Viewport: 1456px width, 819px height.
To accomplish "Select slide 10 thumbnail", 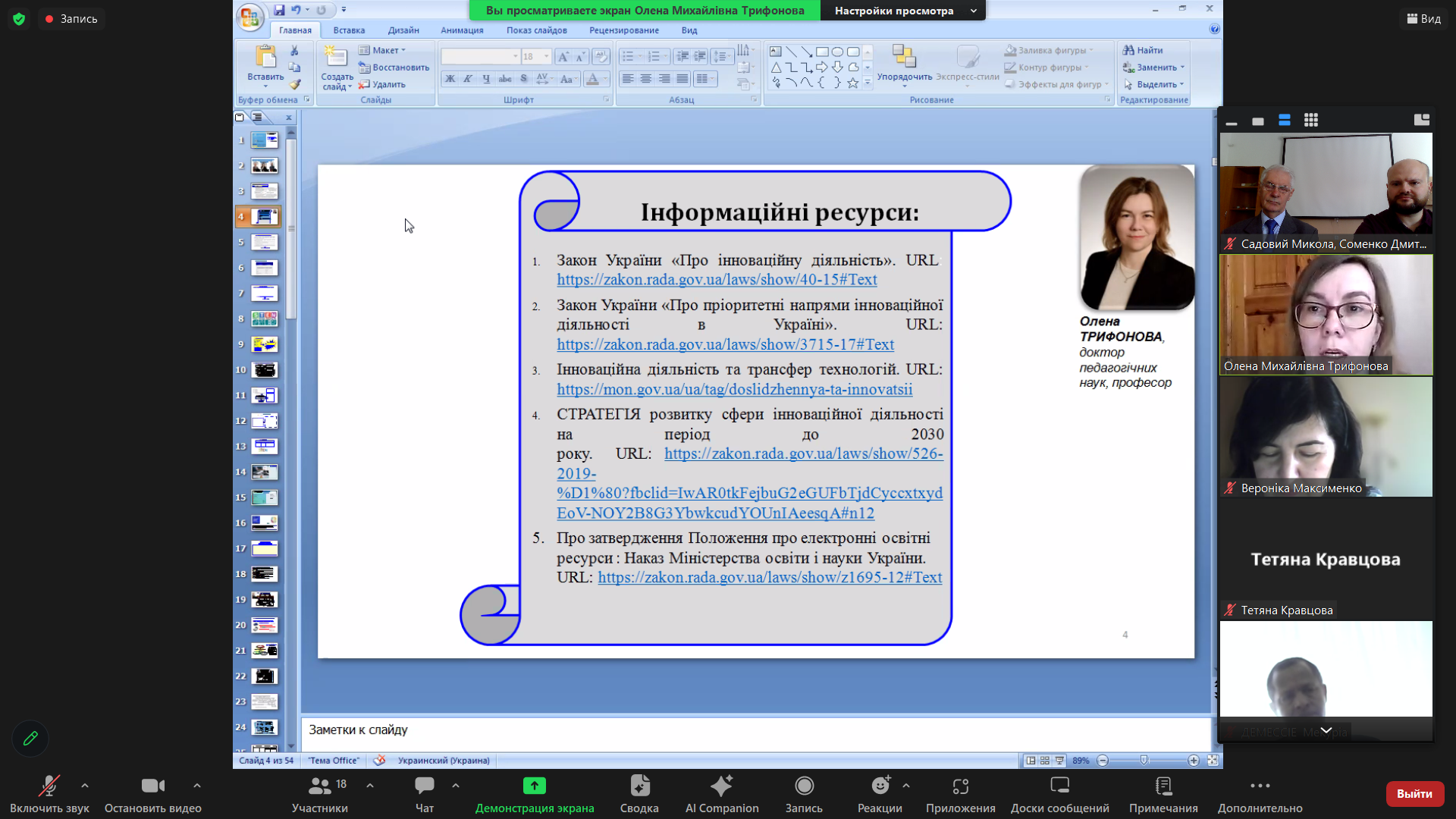I will pyautogui.click(x=265, y=370).
